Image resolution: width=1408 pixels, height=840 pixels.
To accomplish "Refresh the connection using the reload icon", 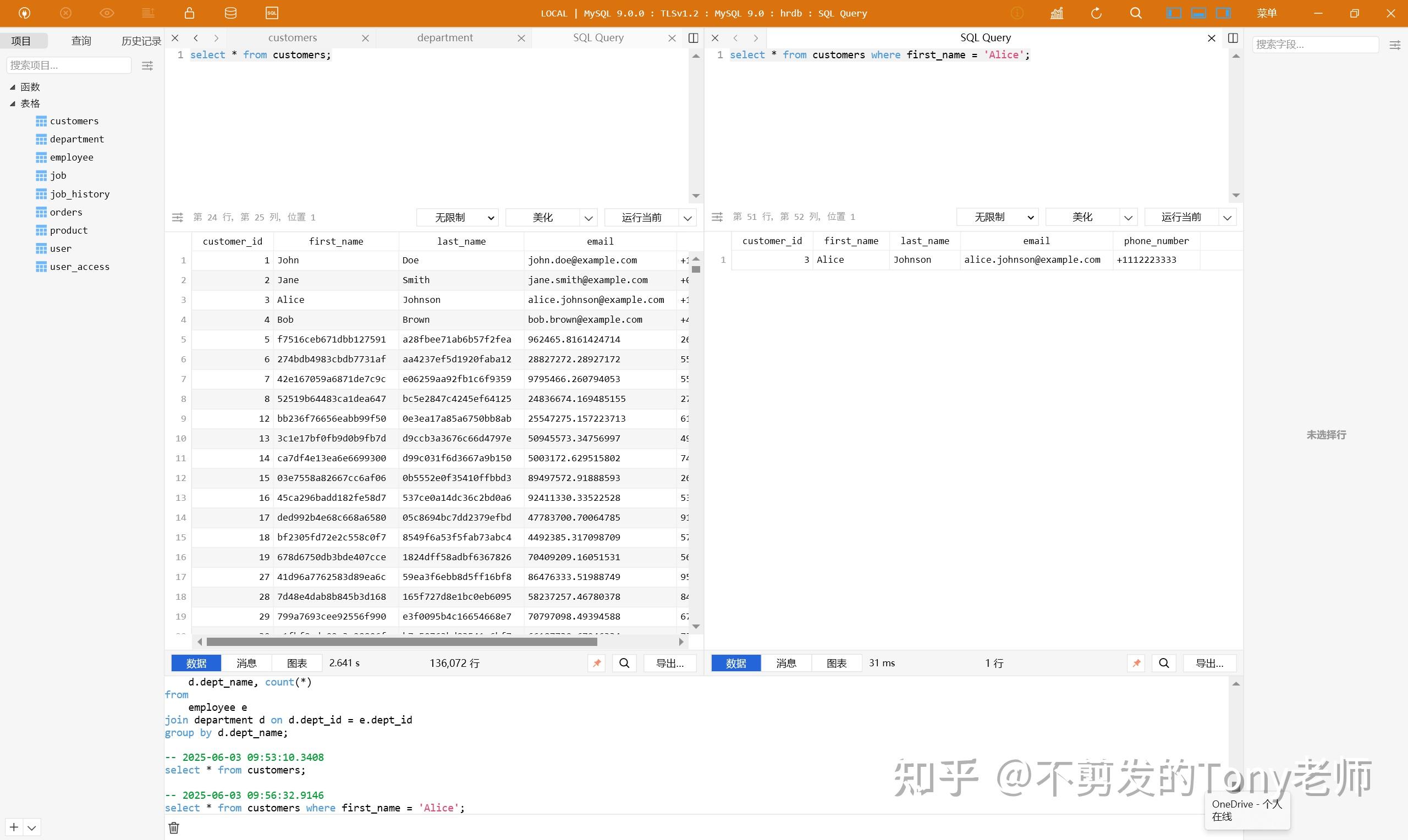I will click(x=1096, y=13).
